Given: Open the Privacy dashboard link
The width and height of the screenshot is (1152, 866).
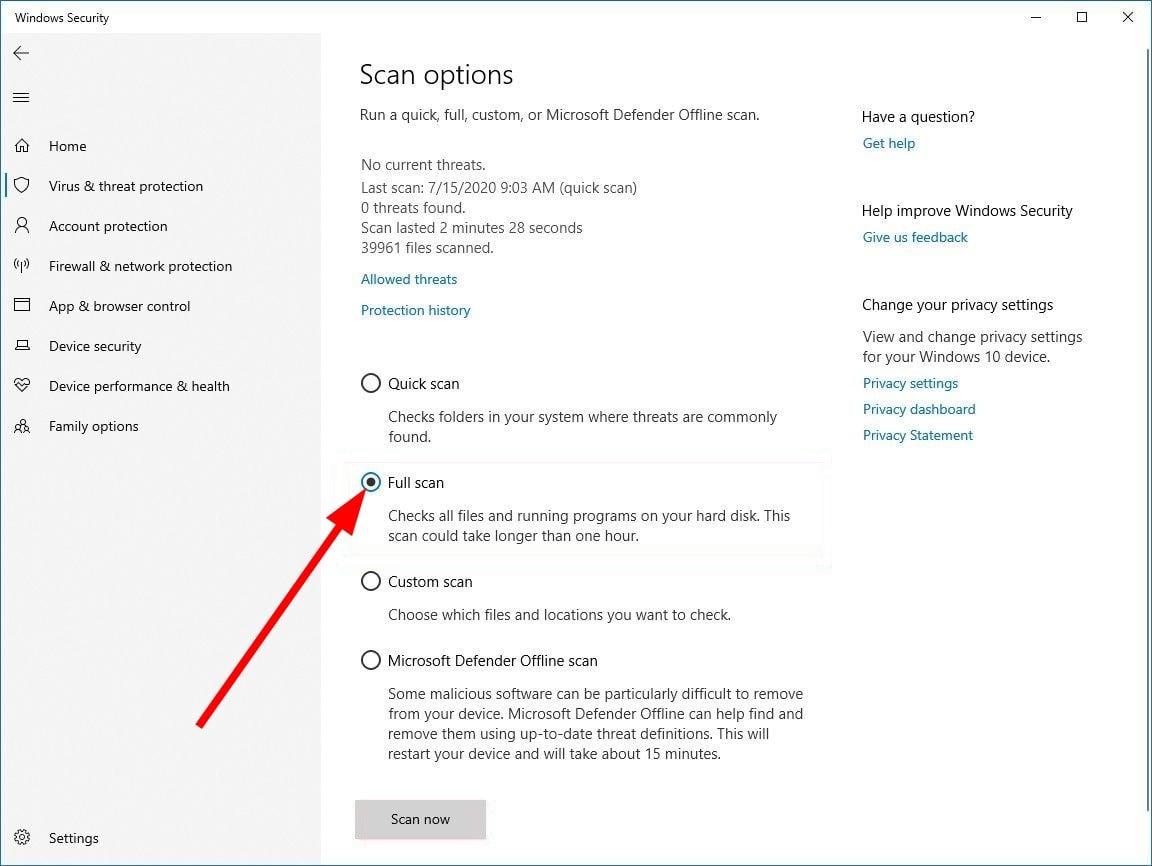Looking at the screenshot, I should click(x=918, y=409).
